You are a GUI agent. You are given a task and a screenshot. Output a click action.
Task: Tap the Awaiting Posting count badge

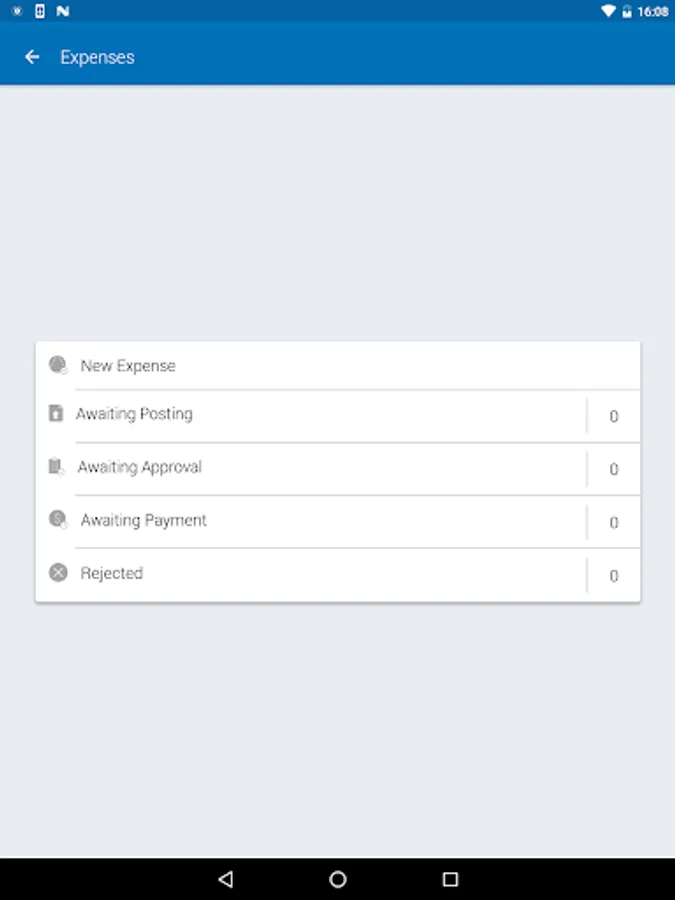[613, 416]
